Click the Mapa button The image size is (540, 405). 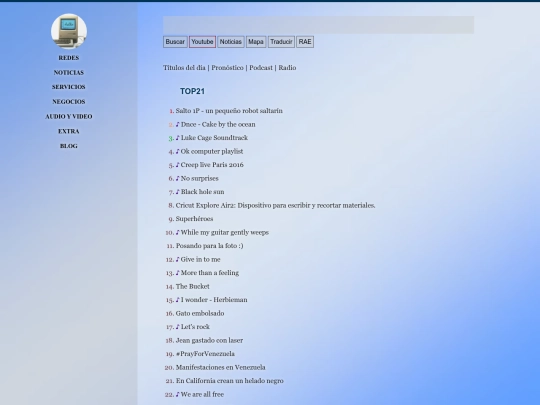[x=256, y=42]
